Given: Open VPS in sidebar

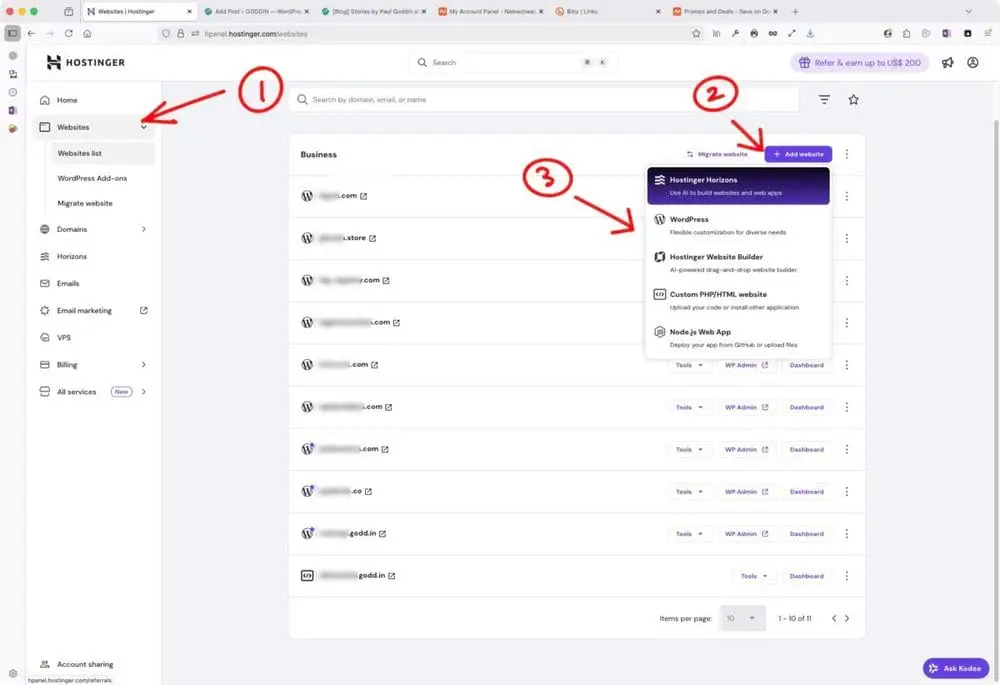Looking at the screenshot, I should [94, 337].
